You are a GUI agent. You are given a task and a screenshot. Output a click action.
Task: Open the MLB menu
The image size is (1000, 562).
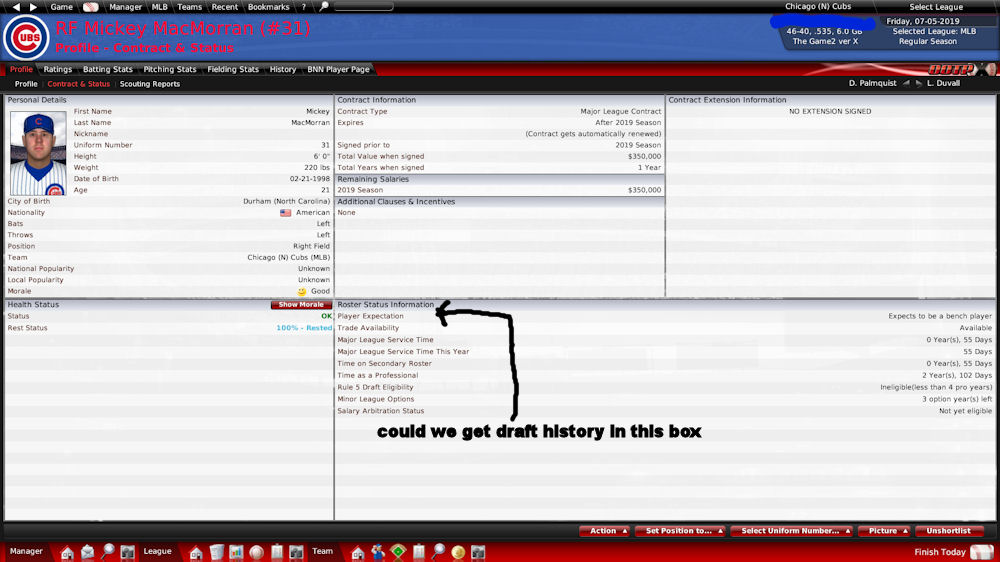click(x=159, y=7)
